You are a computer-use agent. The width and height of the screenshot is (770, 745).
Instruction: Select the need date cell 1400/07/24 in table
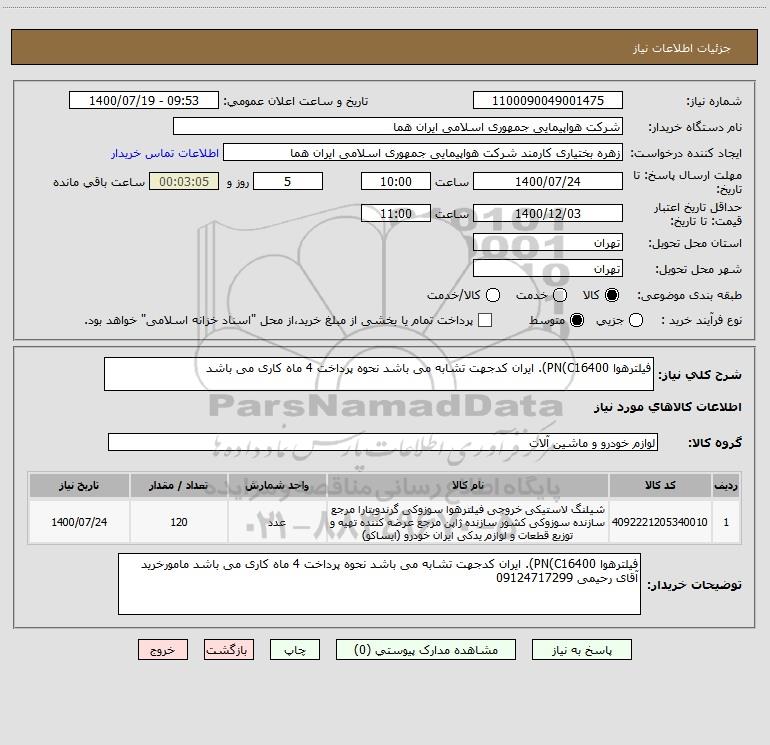[79, 522]
